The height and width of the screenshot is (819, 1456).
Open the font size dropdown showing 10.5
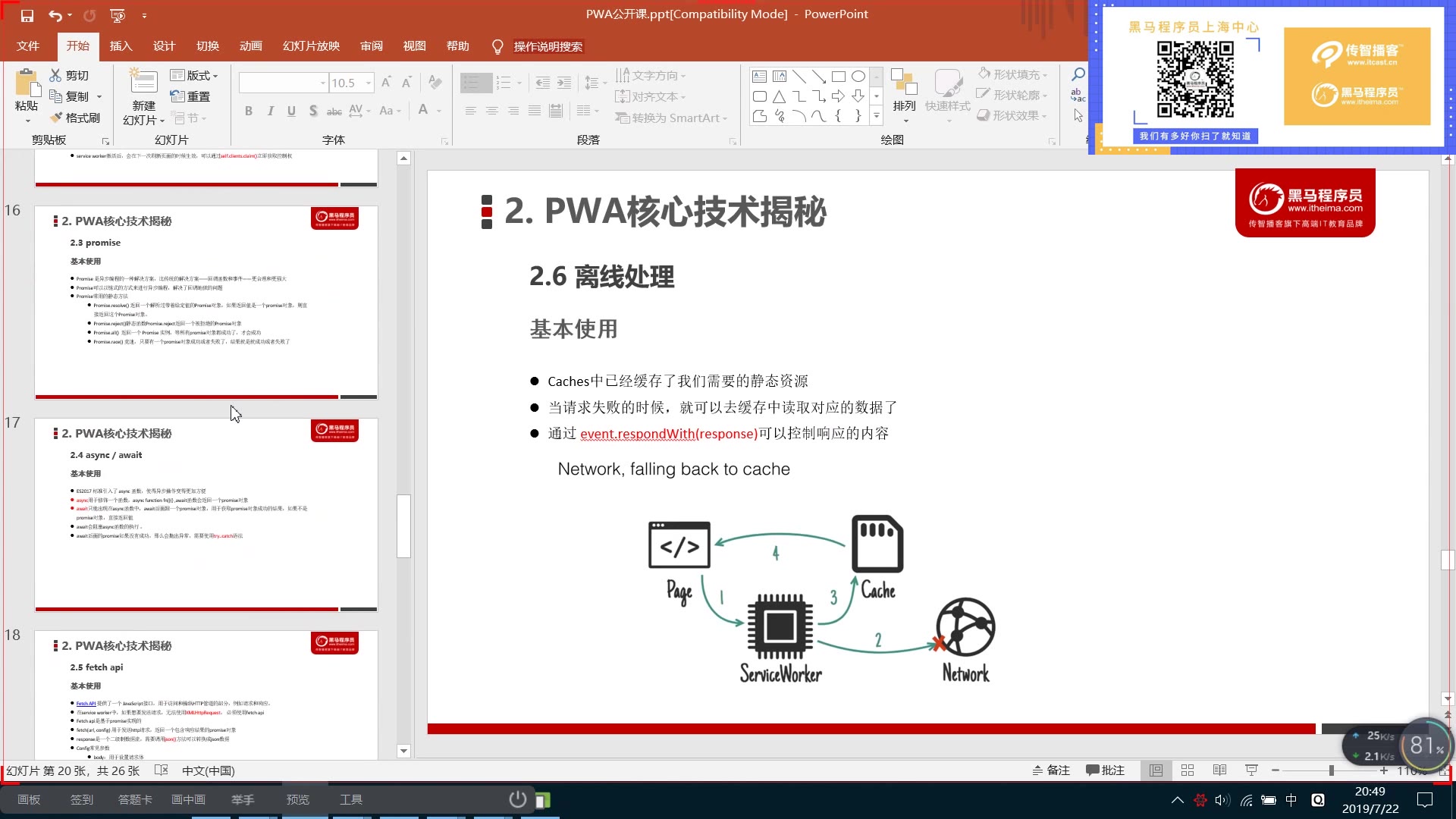pyautogui.click(x=369, y=82)
